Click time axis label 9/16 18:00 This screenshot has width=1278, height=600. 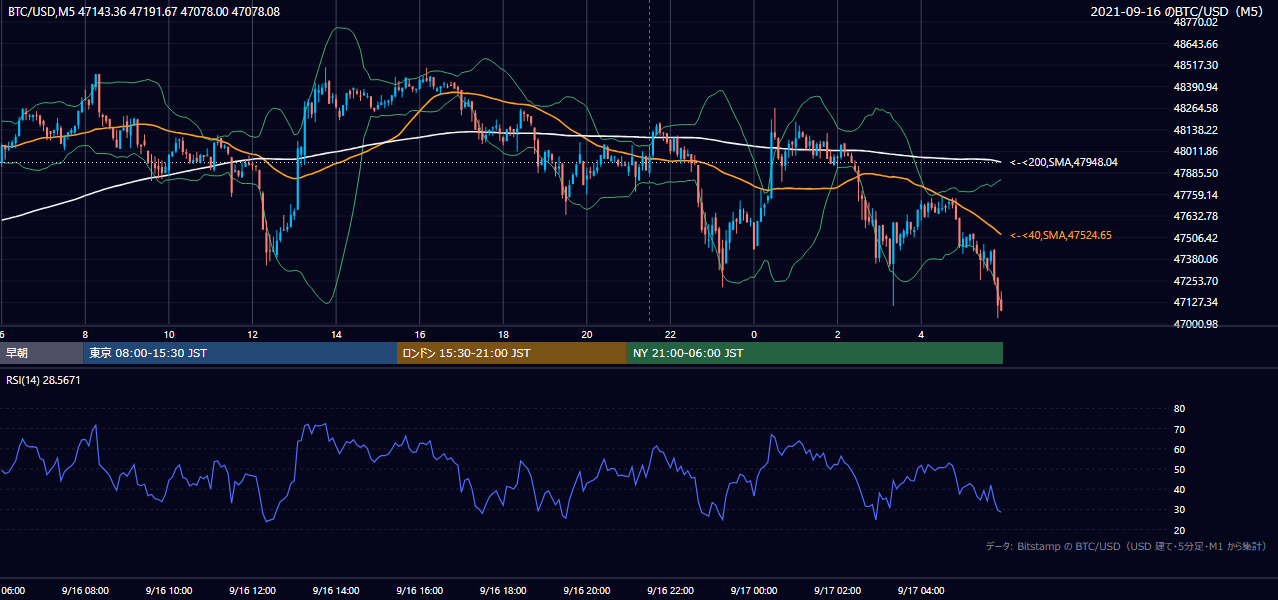[x=503, y=591]
